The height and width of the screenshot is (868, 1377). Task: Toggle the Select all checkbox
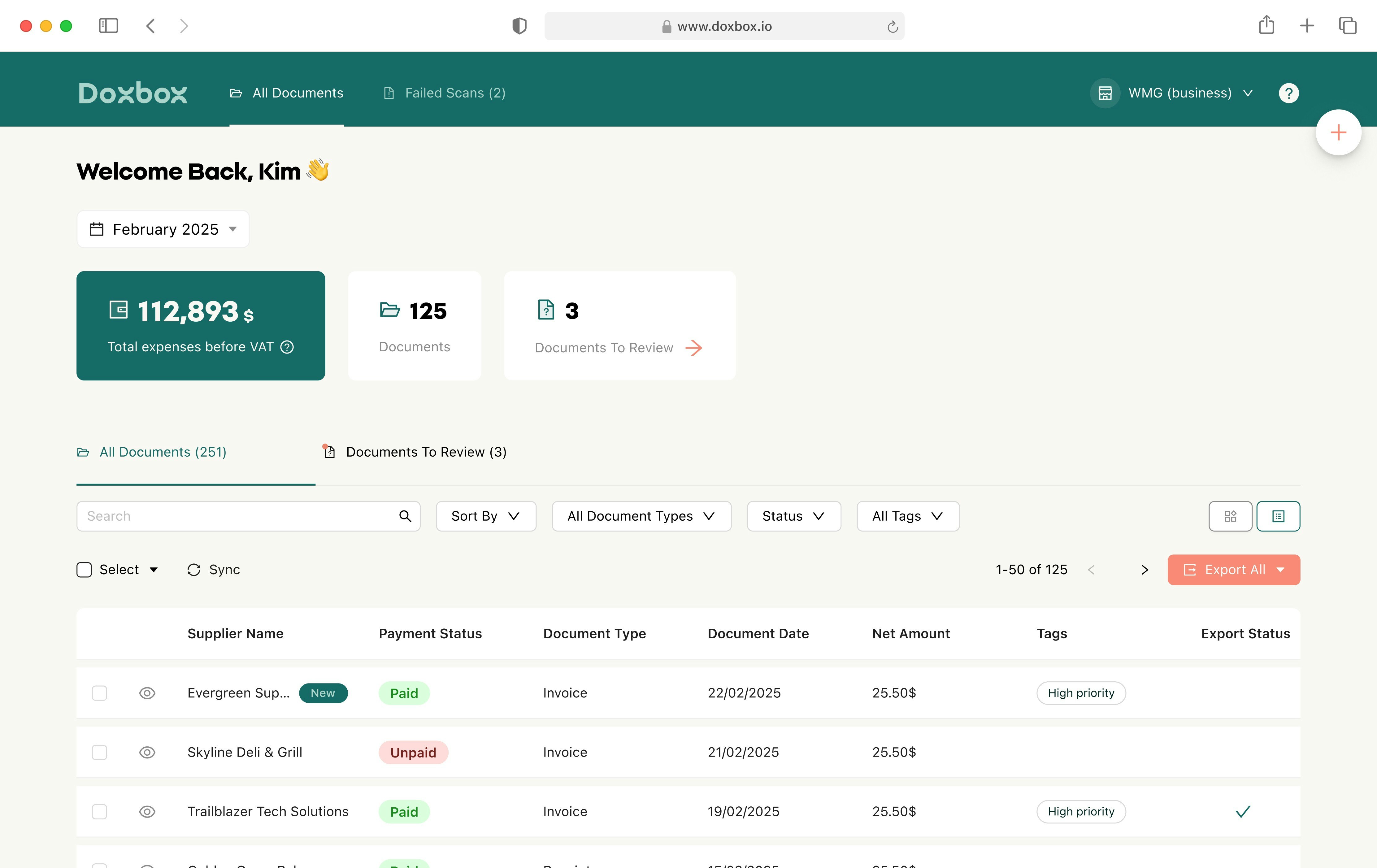[x=84, y=570]
